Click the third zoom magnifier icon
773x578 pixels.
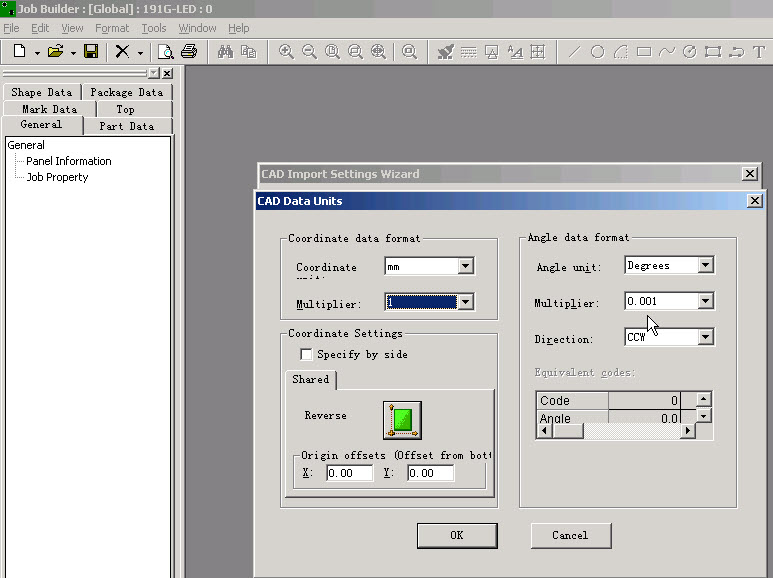[x=332, y=51]
